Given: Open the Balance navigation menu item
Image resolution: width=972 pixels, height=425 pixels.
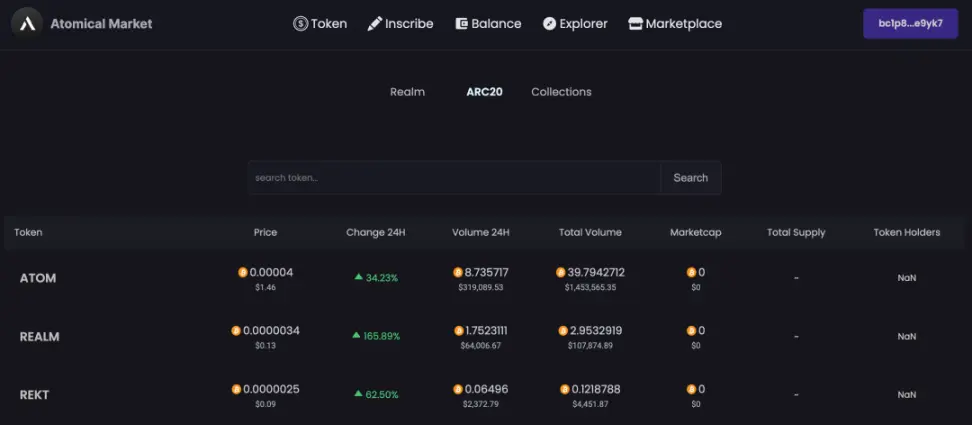Looking at the screenshot, I should (x=488, y=24).
